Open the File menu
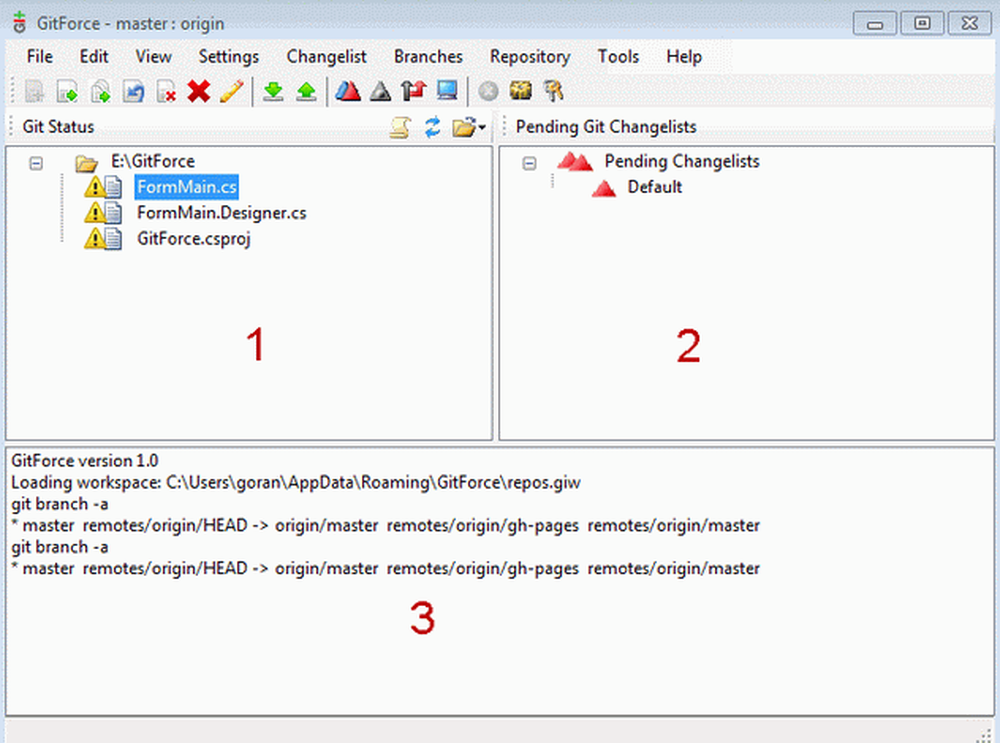The width and height of the screenshot is (1000, 743). (x=40, y=57)
